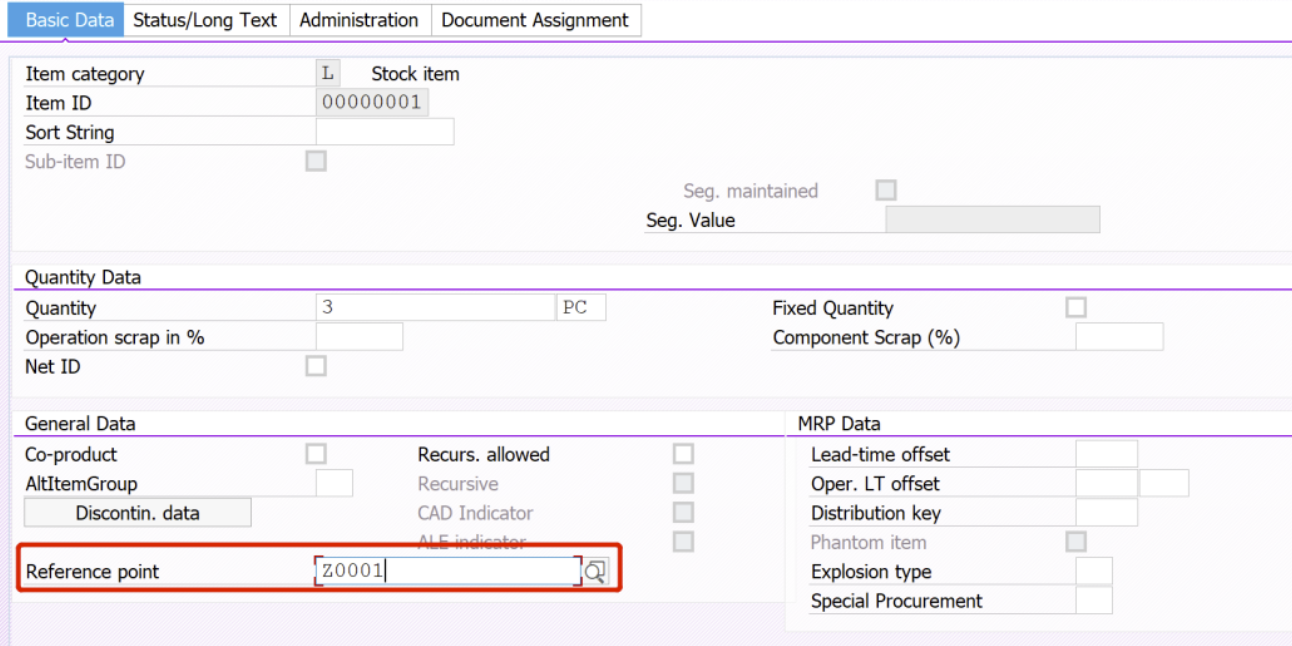Select the Special Procurement field
Image resolution: width=1292 pixels, height=646 pixels.
[1095, 600]
